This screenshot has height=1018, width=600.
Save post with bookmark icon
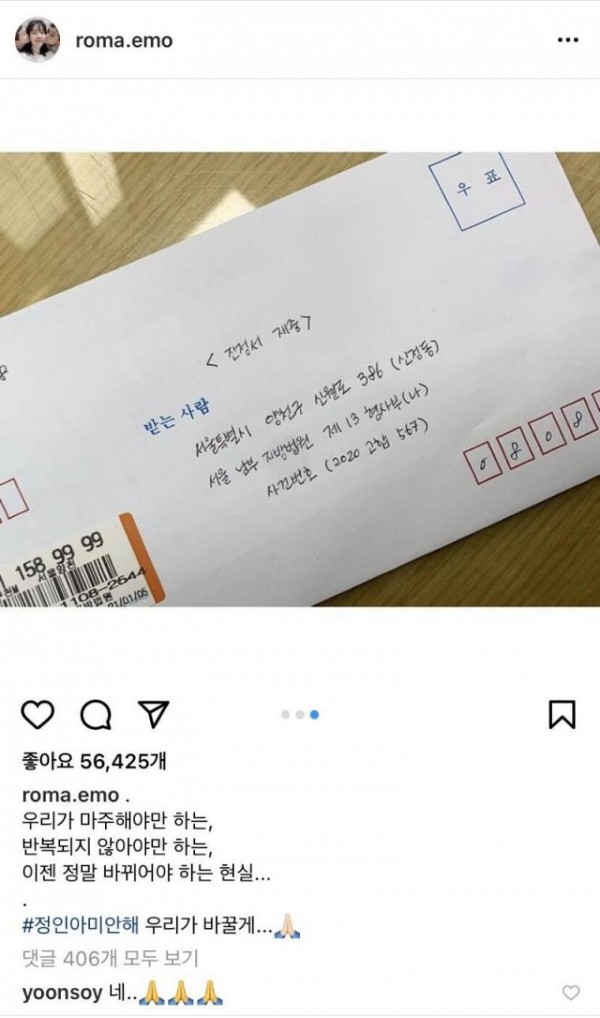562,714
